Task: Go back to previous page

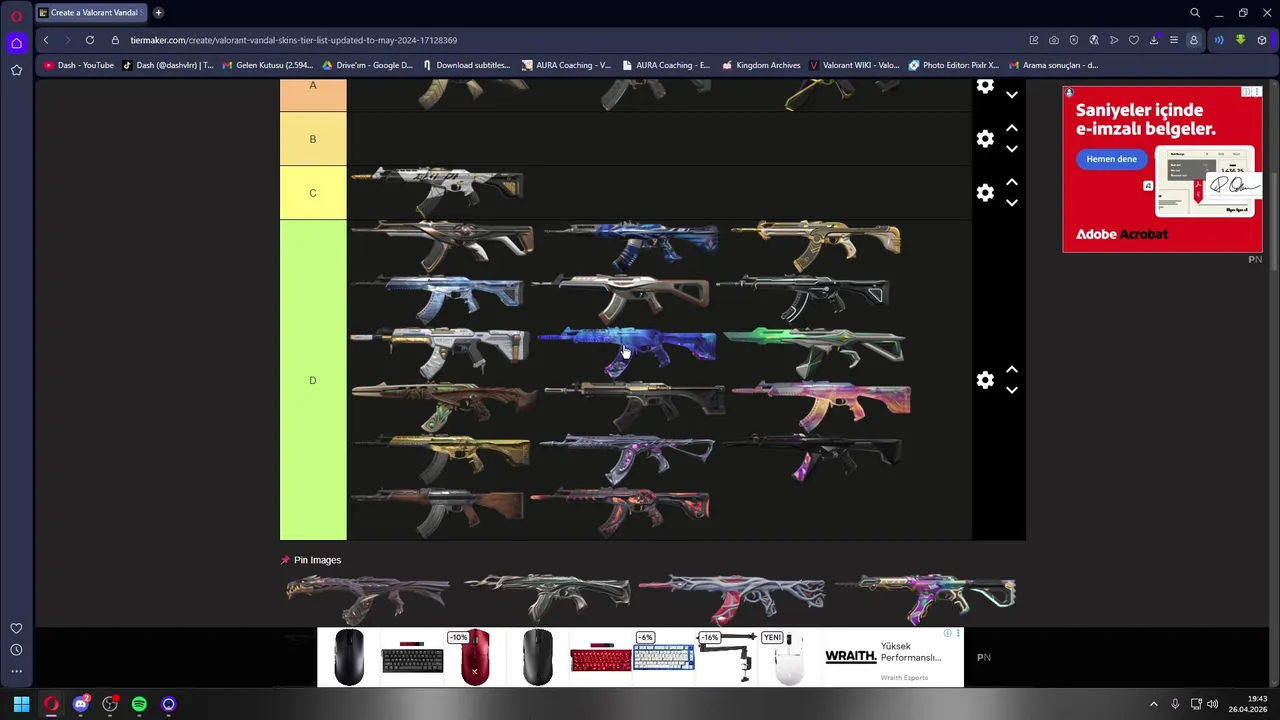Action: coord(46,40)
